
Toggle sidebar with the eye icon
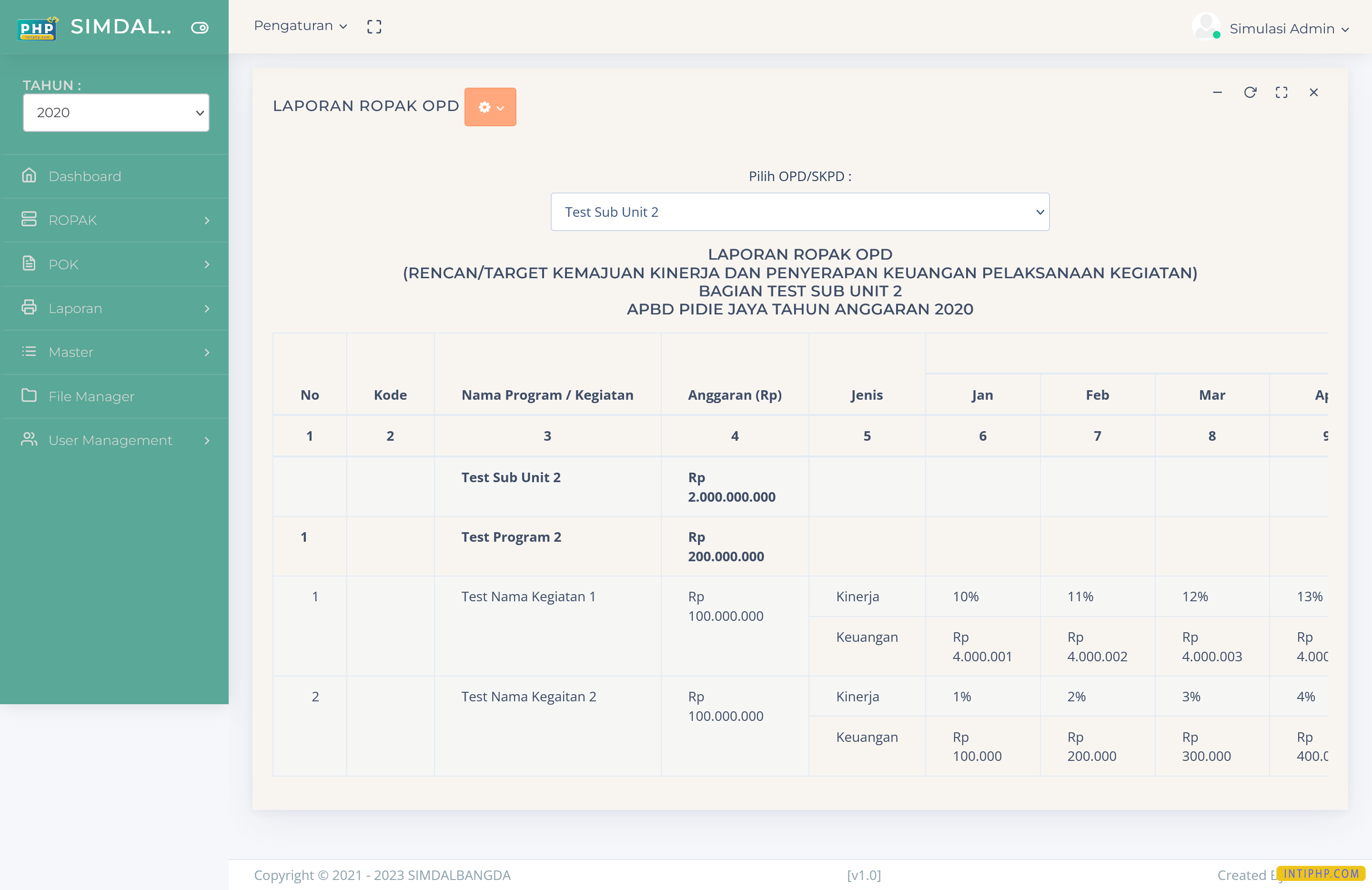200,27
